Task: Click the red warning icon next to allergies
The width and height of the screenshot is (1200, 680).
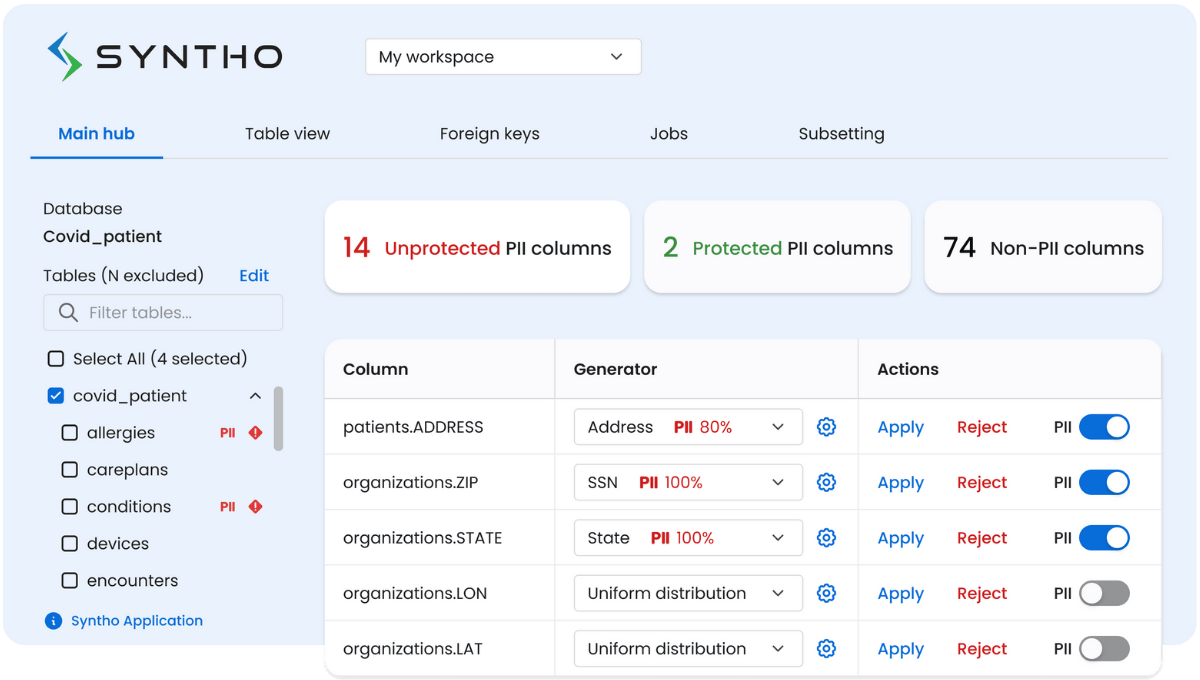Action: 255,433
